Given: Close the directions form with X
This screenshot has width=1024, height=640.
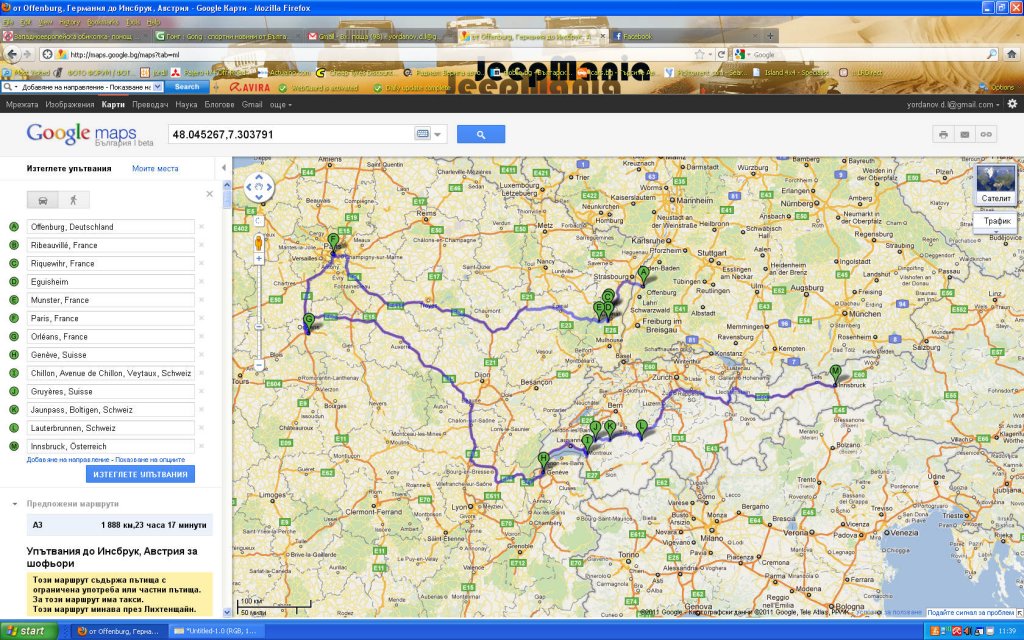Looking at the screenshot, I should (210, 194).
